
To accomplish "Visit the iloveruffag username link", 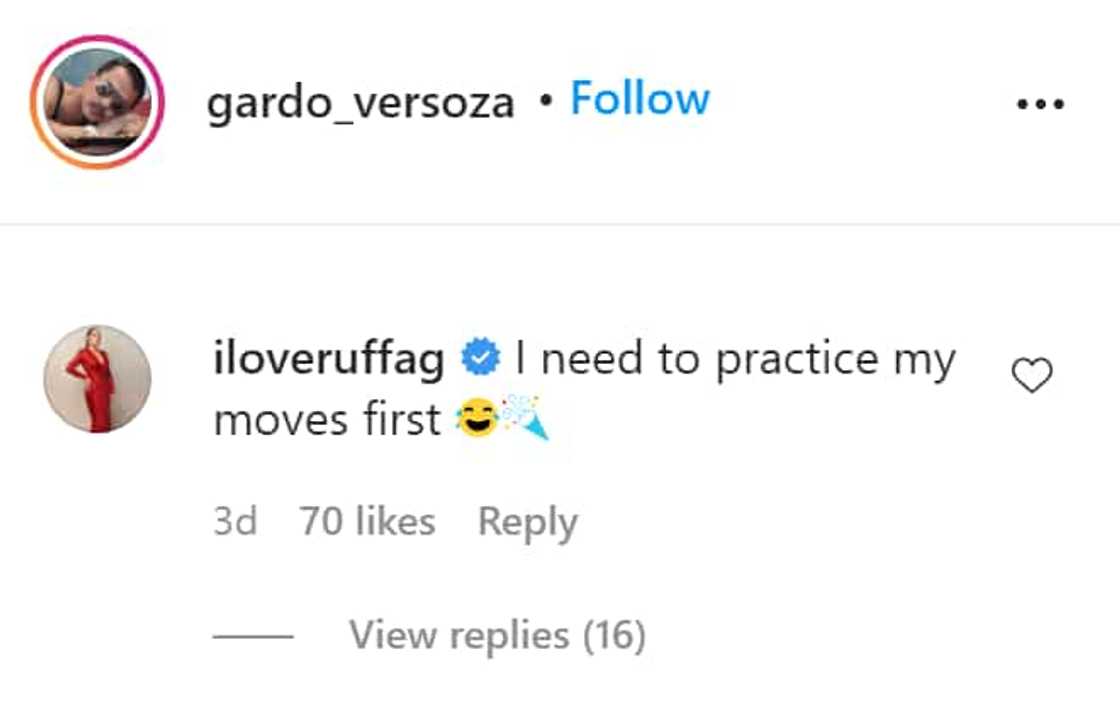I will tap(329, 360).
